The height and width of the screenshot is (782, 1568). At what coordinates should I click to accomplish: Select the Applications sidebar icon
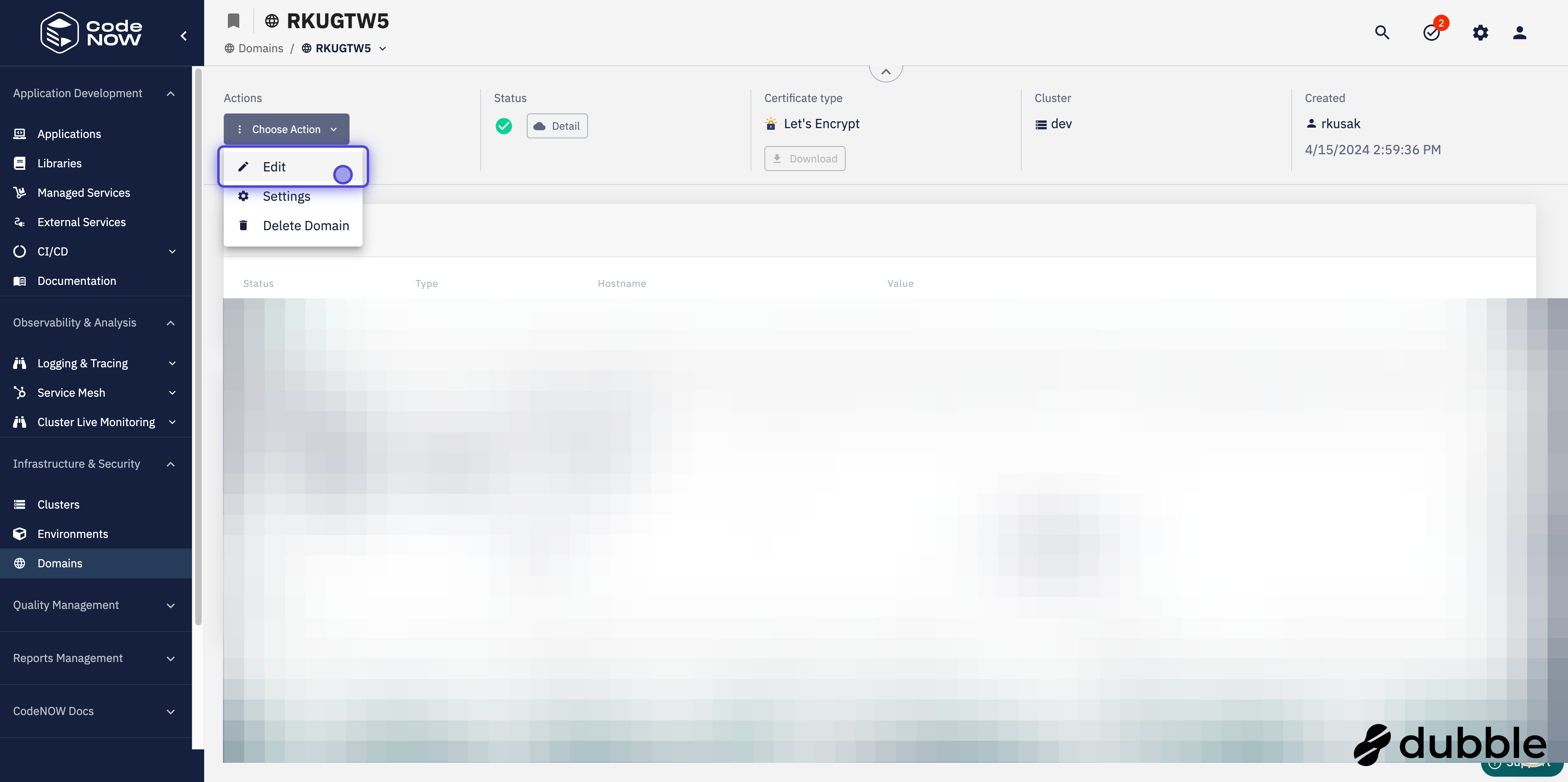click(x=20, y=133)
